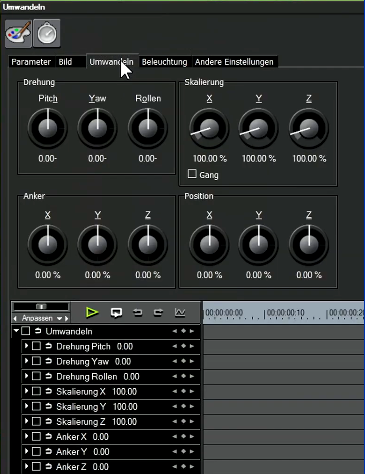
Task: Click the Anker Z knob
Action: point(148,244)
